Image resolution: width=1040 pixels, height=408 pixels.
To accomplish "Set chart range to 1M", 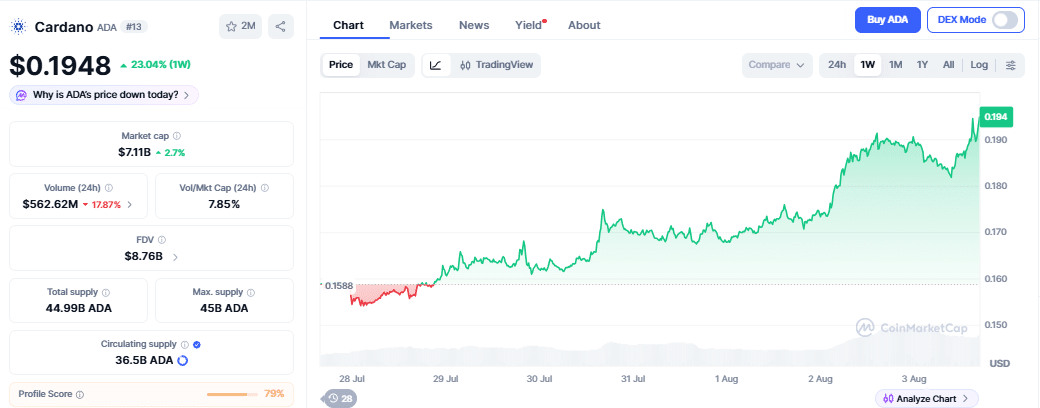I will click(895, 65).
